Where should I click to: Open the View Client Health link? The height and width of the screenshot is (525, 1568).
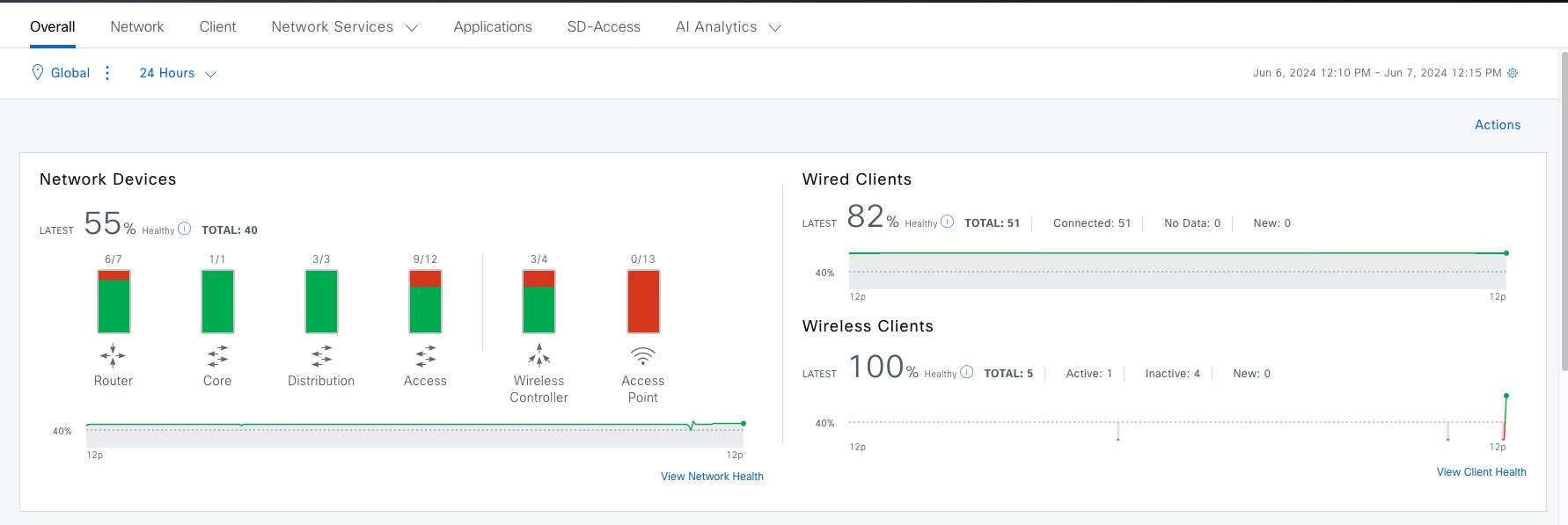[1481, 472]
